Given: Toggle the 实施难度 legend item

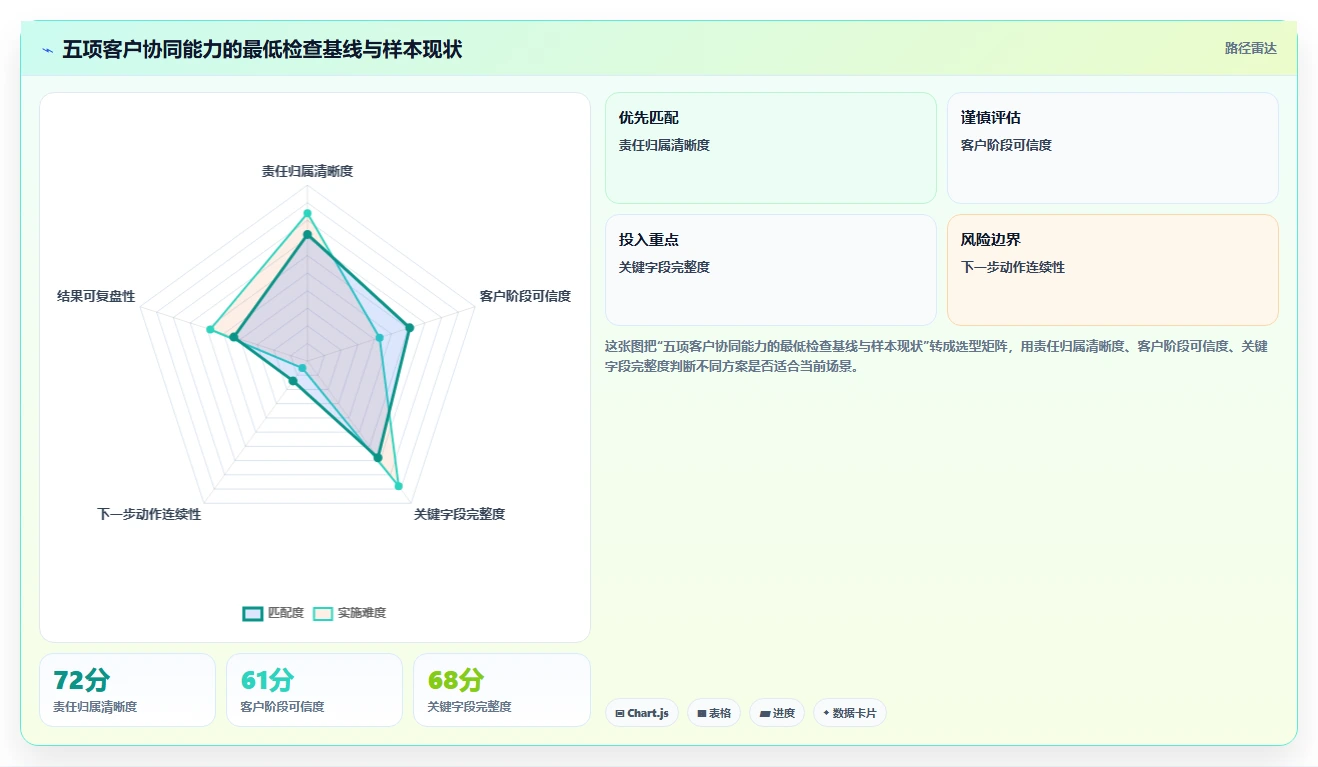Looking at the screenshot, I should click(x=349, y=613).
